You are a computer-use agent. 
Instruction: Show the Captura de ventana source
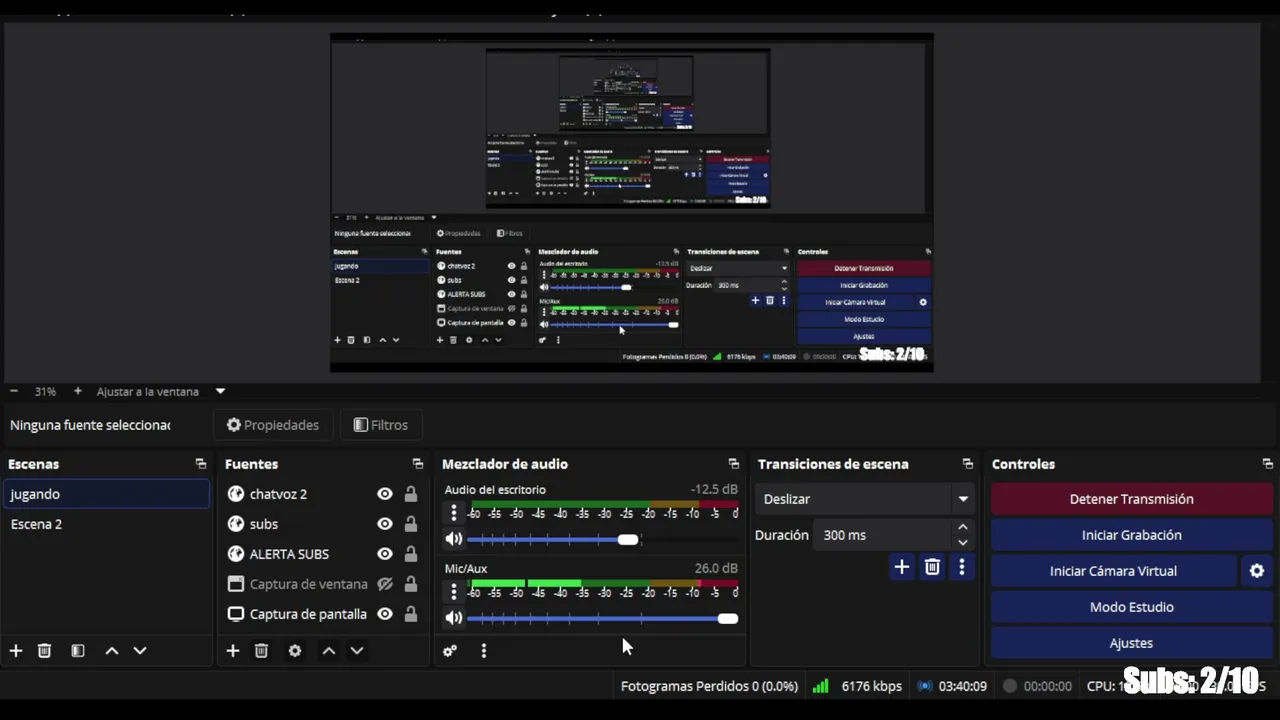[384, 584]
